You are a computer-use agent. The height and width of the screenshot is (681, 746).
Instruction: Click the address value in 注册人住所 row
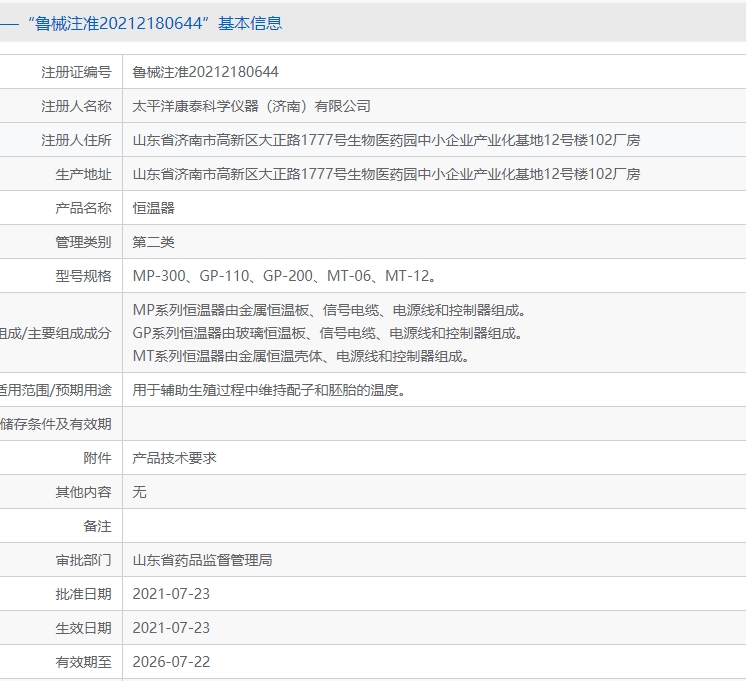click(386, 140)
